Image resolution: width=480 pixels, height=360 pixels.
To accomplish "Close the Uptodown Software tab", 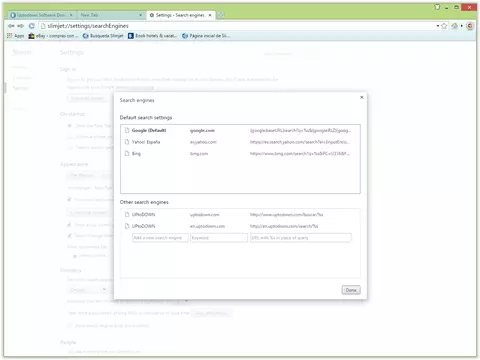I will 71,15.
